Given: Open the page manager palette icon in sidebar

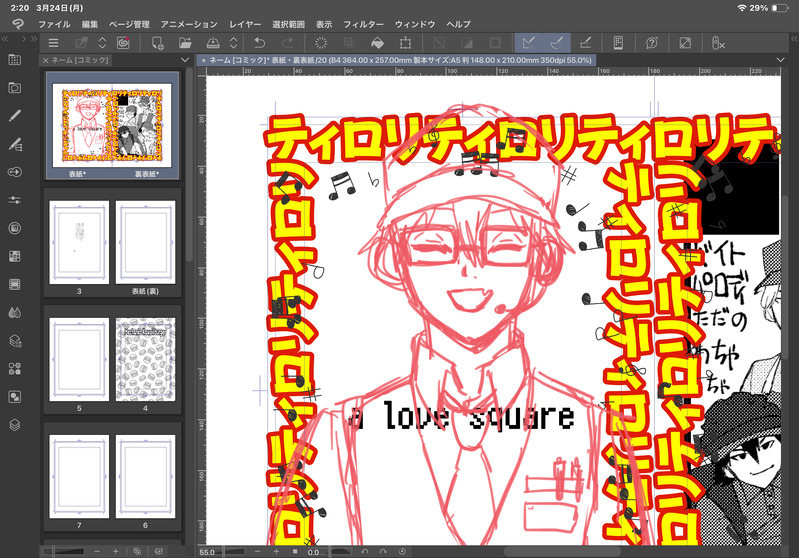Looking at the screenshot, I should click(15, 60).
